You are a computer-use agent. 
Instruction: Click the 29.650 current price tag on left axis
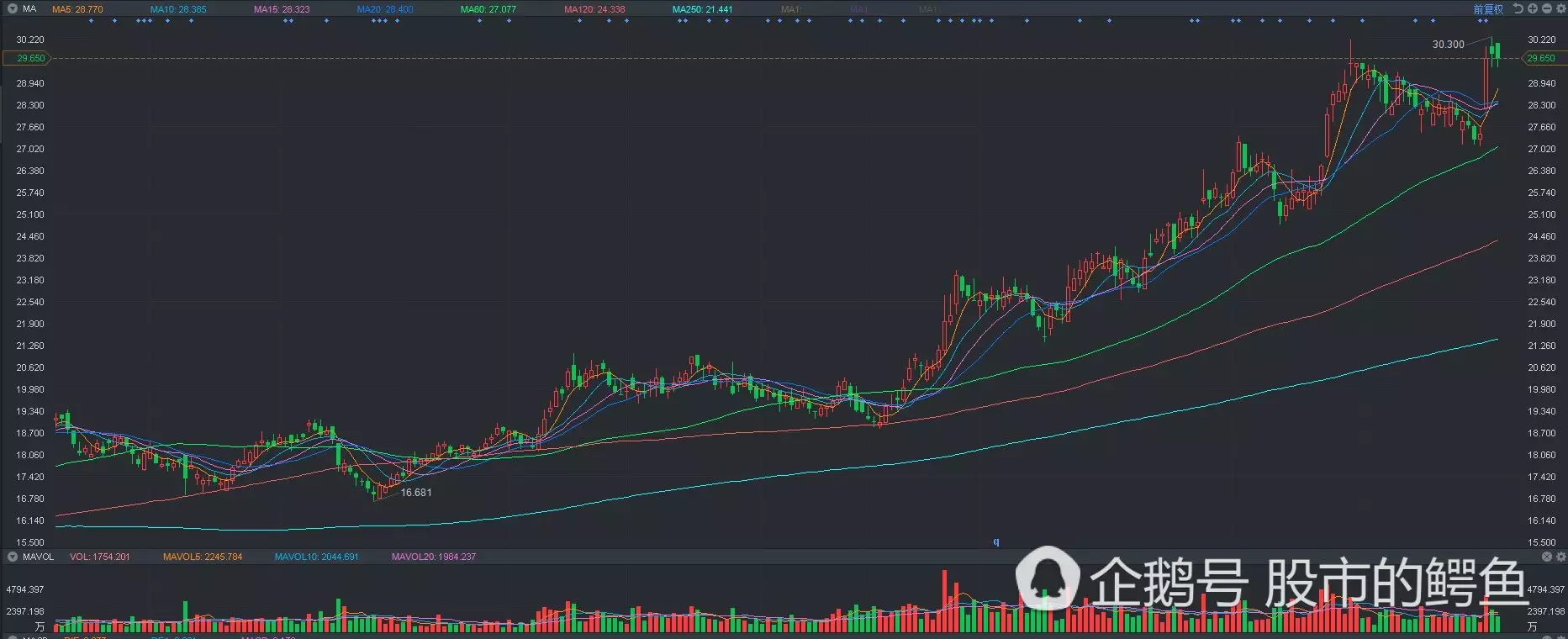[x=28, y=58]
